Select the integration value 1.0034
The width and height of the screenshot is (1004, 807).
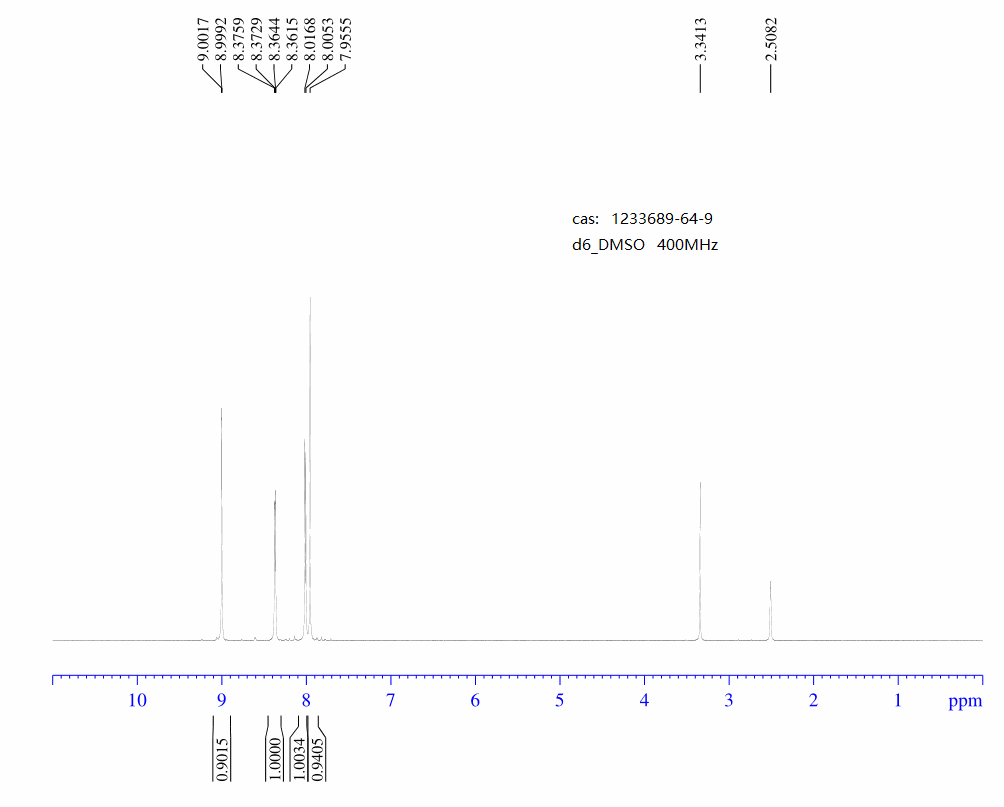299,760
